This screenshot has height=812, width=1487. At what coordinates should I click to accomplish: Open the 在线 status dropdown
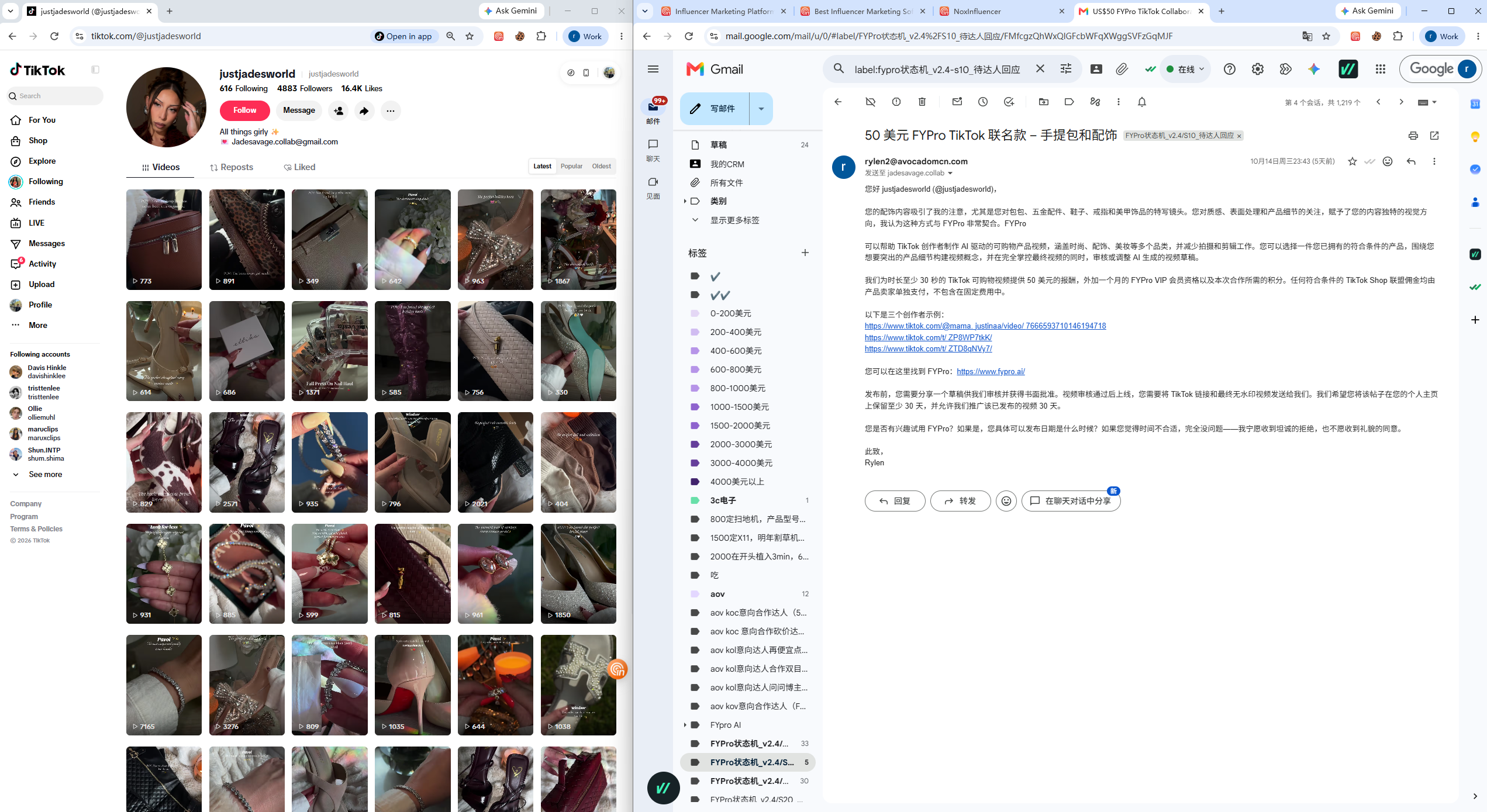point(1185,69)
